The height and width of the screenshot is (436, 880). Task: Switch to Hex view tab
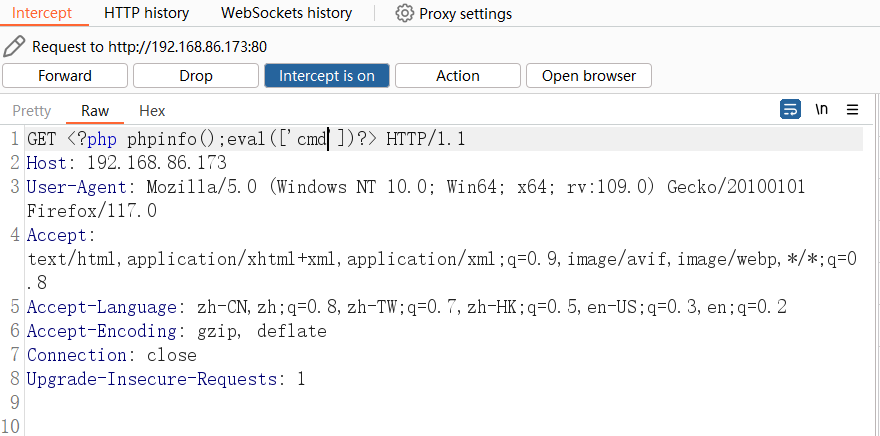(152, 111)
